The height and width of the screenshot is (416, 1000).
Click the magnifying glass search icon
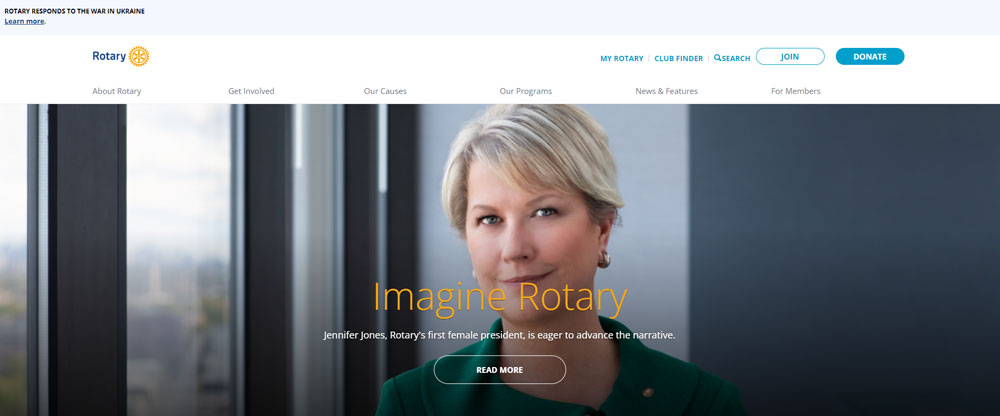(x=717, y=57)
